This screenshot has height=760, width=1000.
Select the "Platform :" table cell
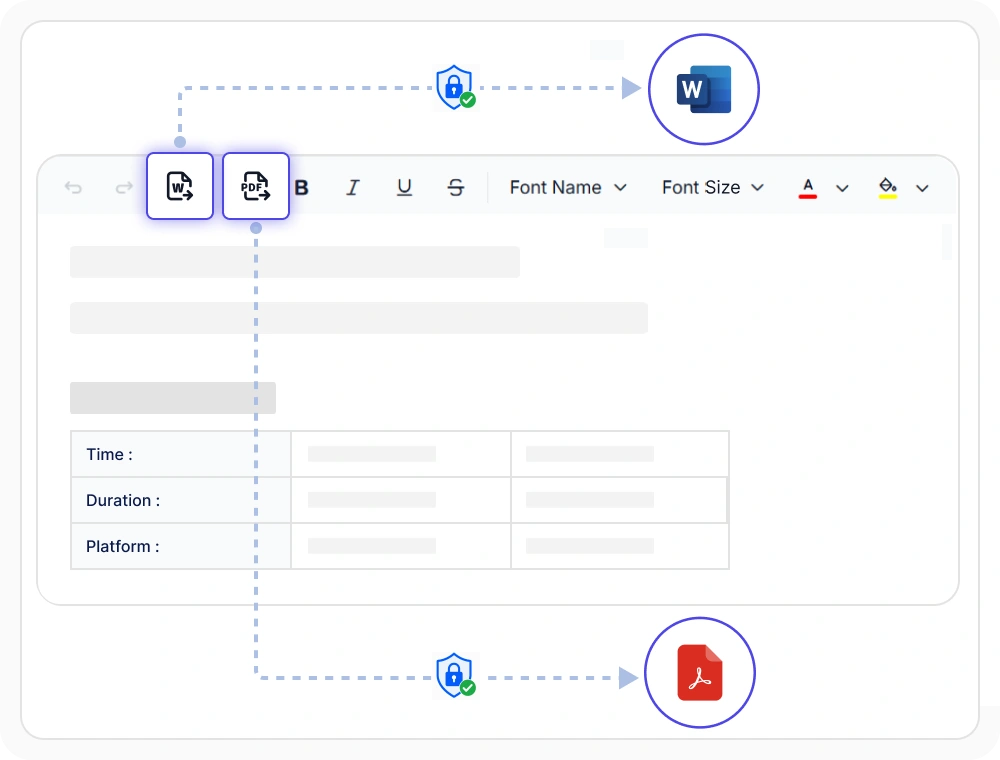(x=181, y=546)
